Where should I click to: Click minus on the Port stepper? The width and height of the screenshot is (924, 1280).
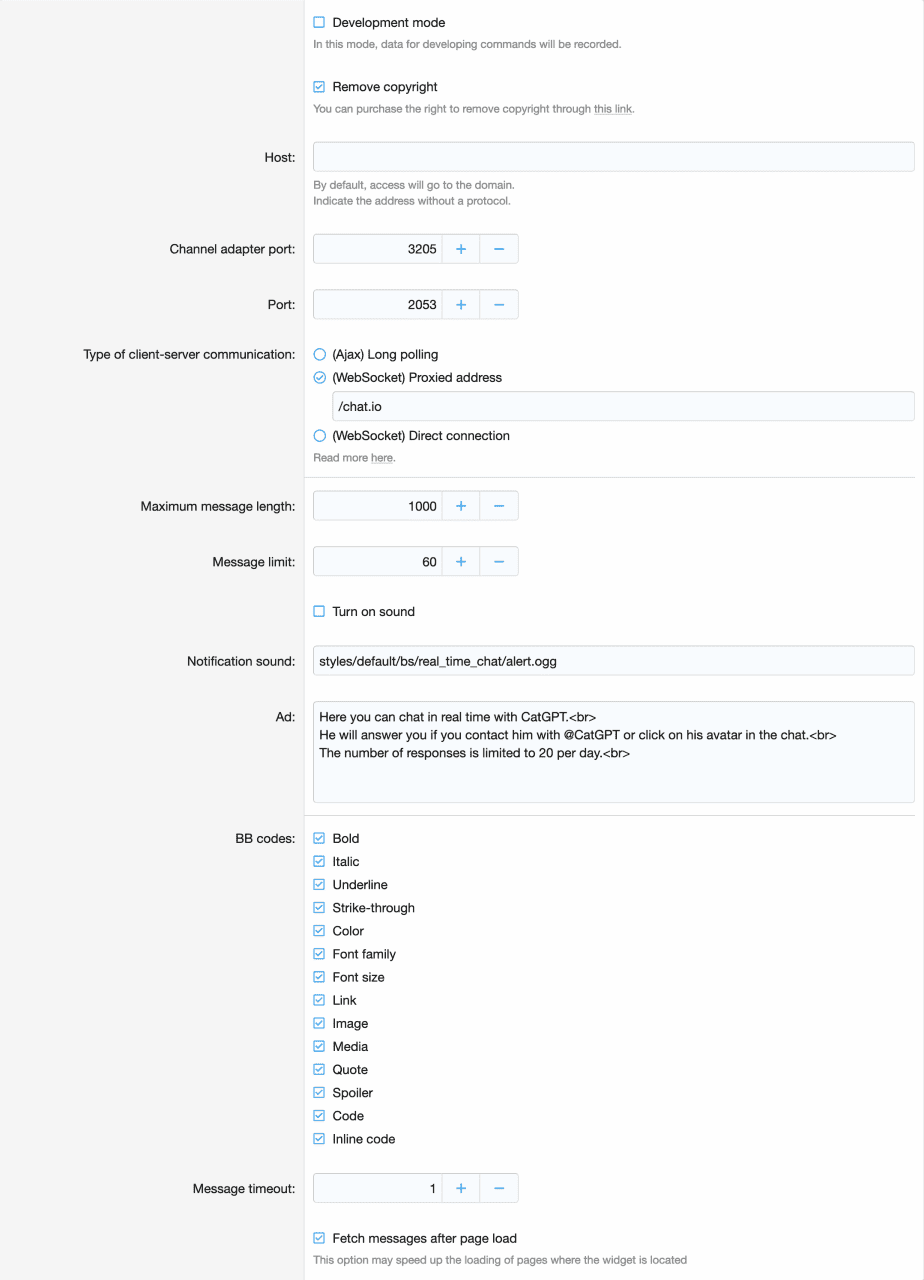point(499,304)
